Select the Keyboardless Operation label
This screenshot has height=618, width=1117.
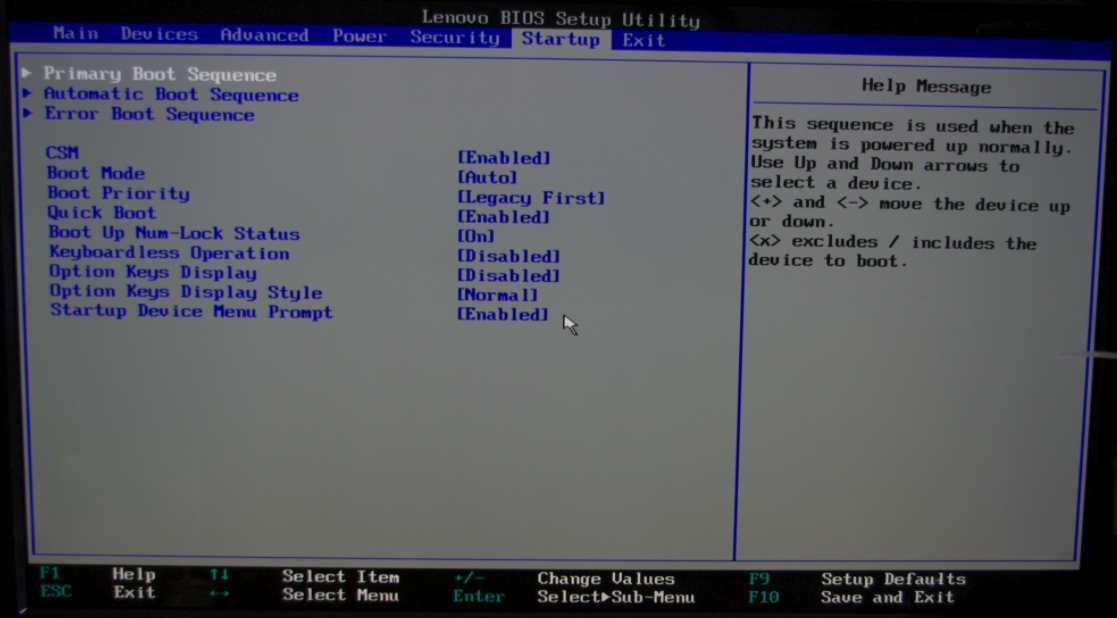click(x=170, y=253)
